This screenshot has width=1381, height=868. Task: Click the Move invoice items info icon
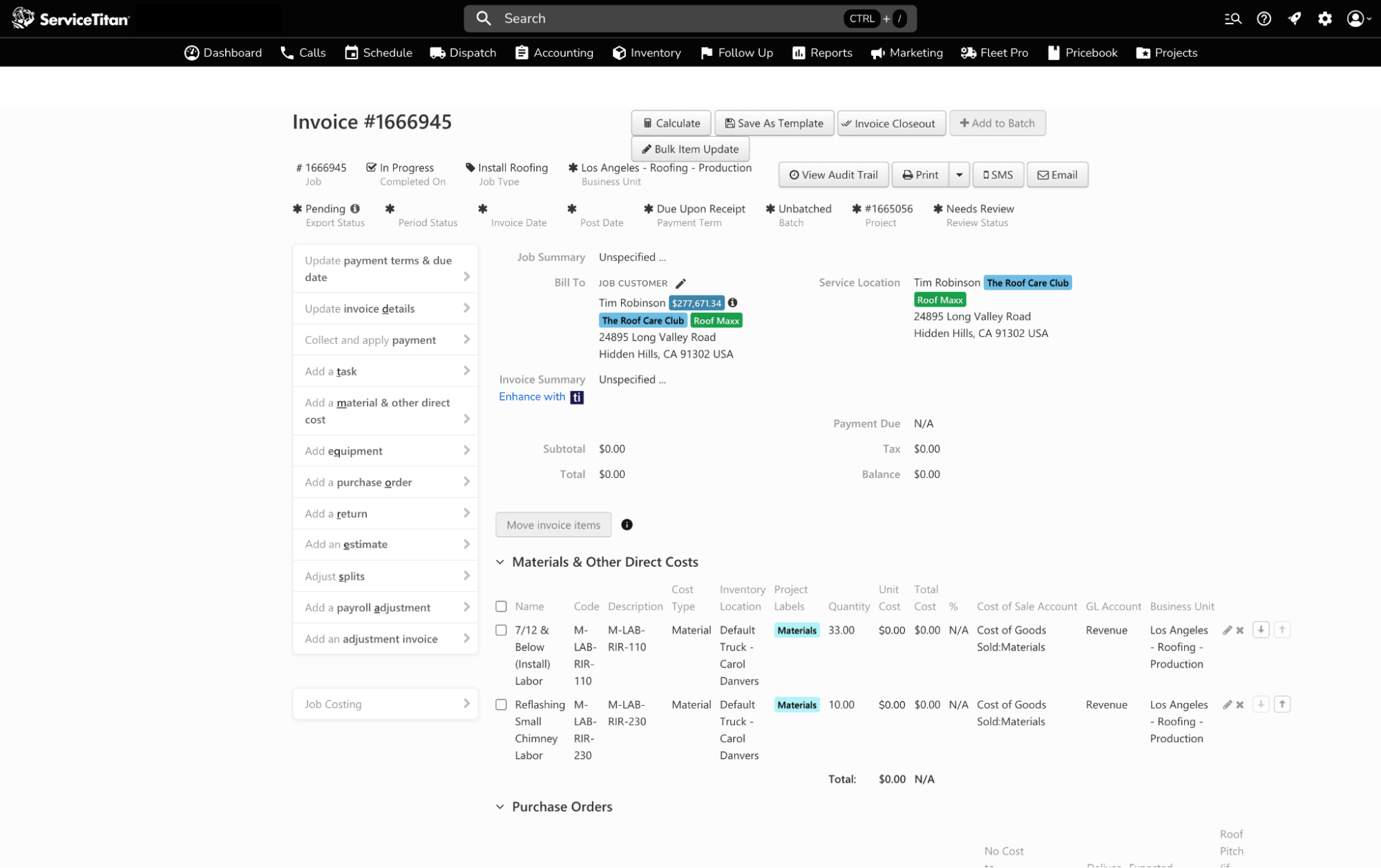(627, 525)
